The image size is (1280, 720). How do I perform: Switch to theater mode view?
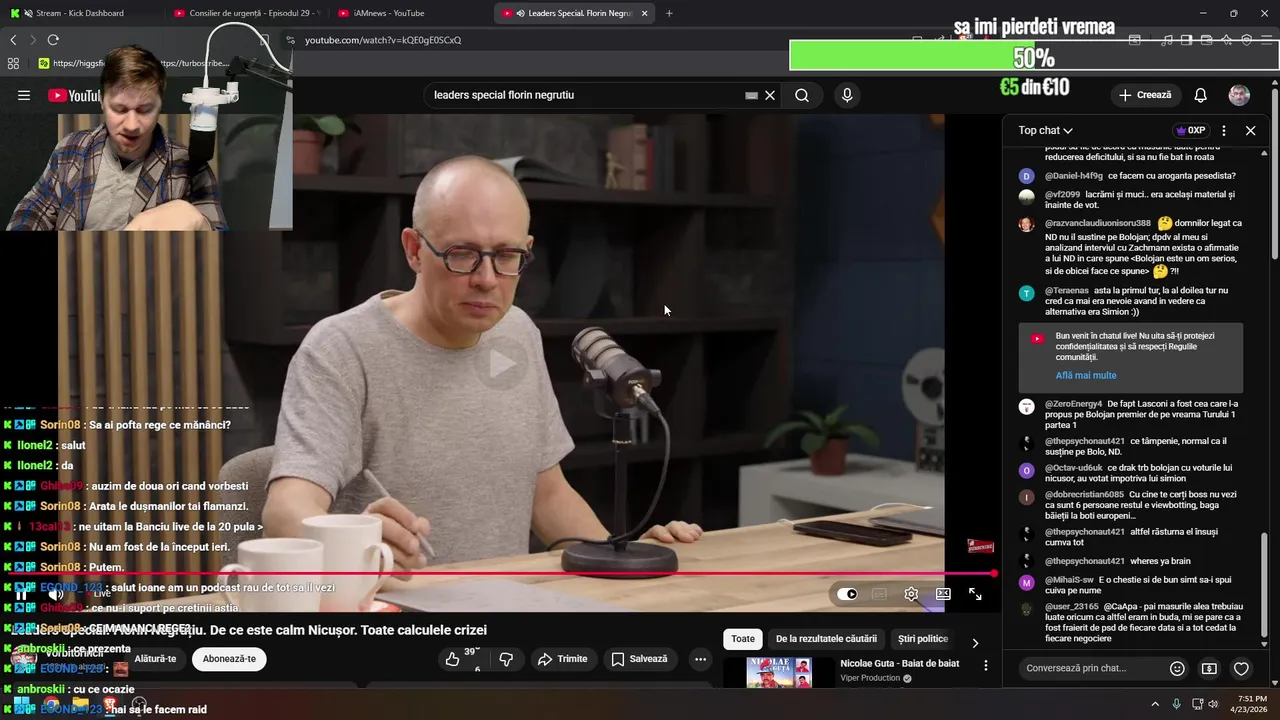943,594
